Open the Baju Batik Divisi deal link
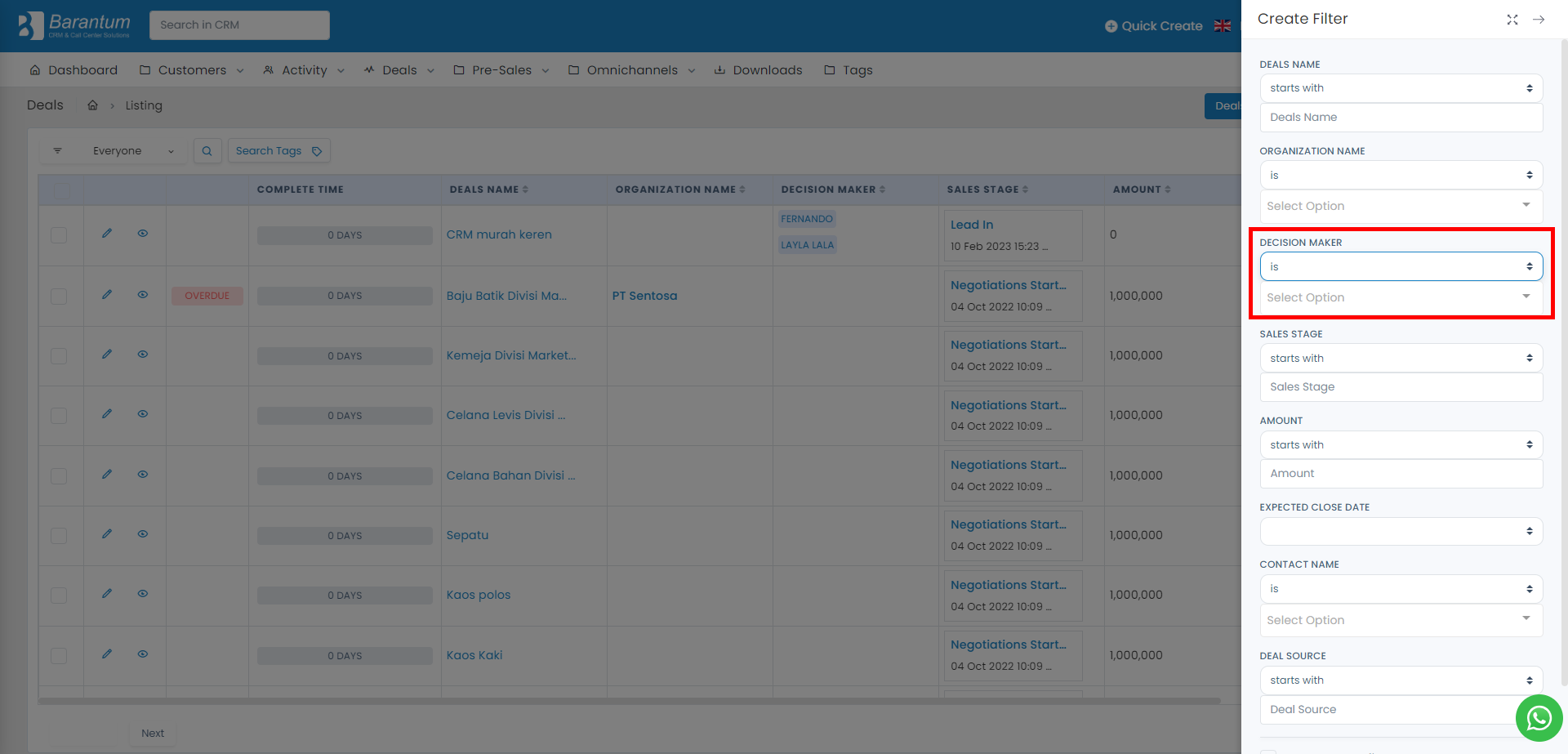The width and height of the screenshot is (1568, 754). [506, 296]
